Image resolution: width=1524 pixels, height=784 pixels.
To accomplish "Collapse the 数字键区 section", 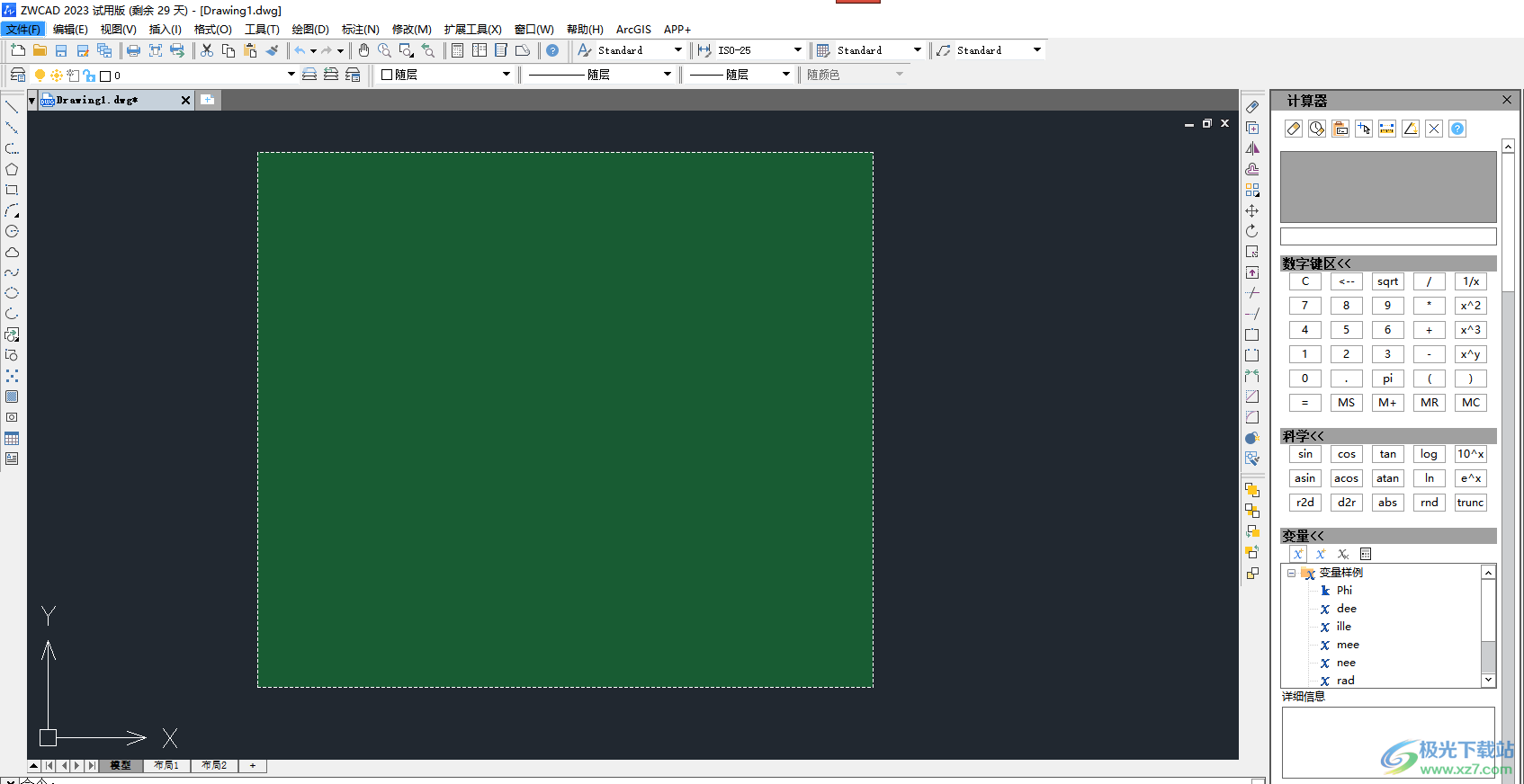I will click(1388, 263).
